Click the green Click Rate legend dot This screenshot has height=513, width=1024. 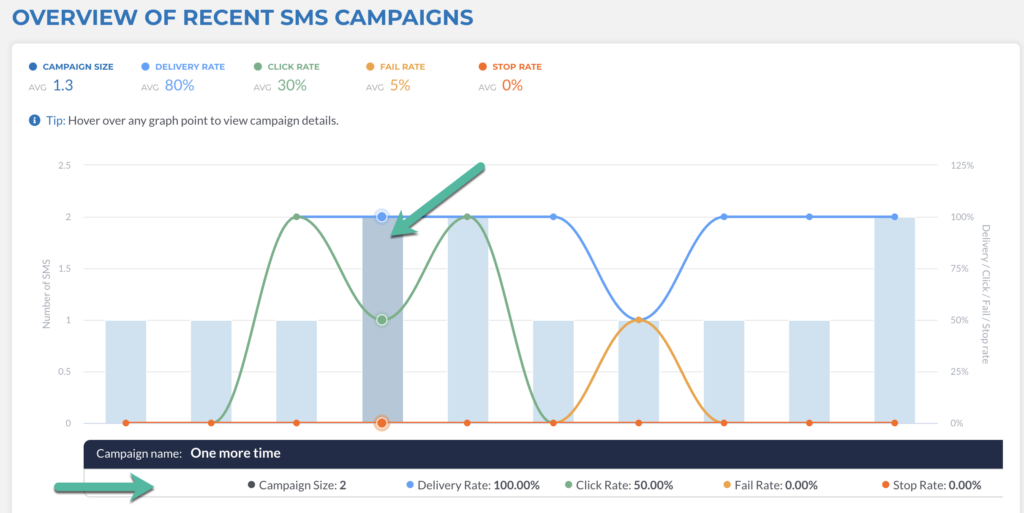coord(258,67)
